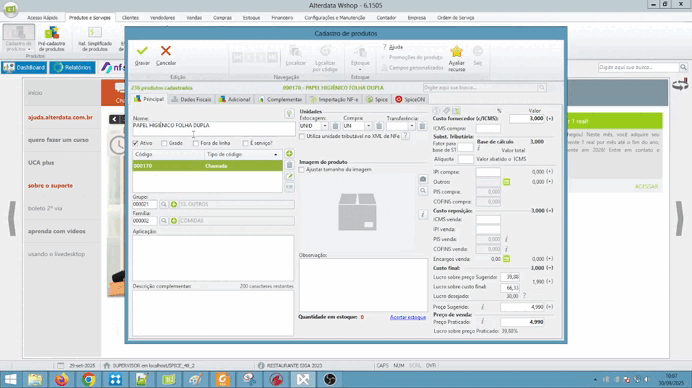
Task: Open sobre o suporte sidebar link
Action: (50, 185)
